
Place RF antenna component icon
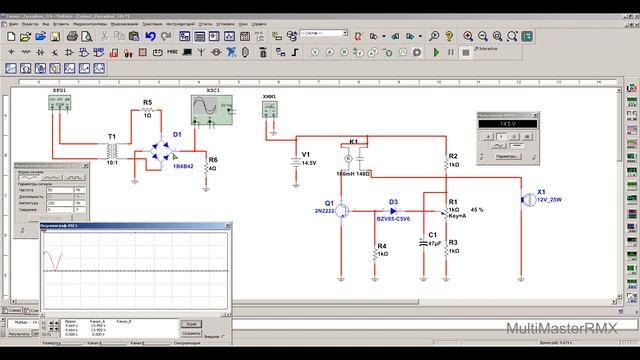point(201,52)
